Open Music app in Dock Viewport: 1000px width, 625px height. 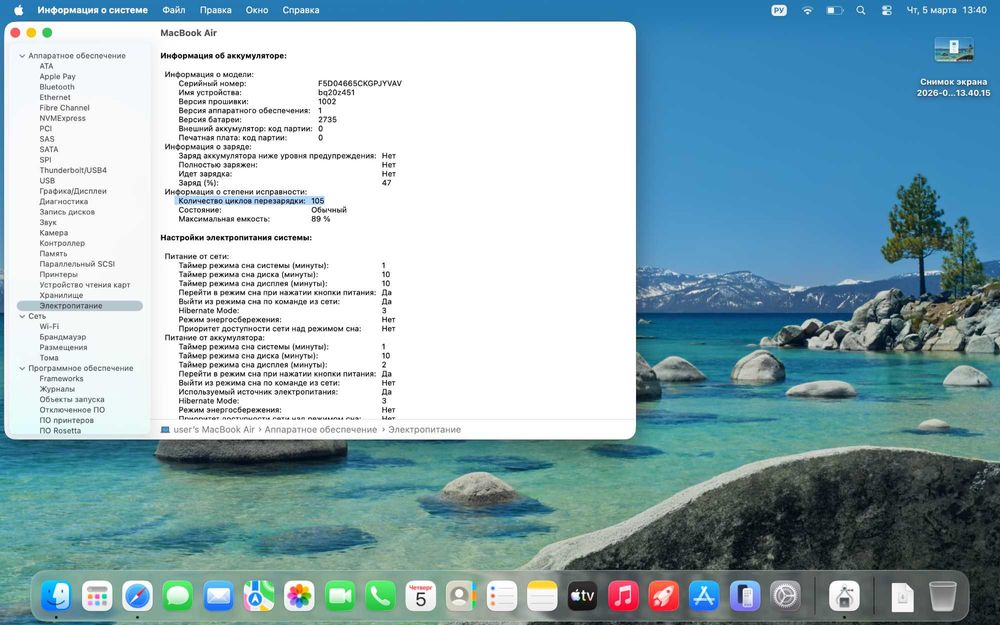623,596
